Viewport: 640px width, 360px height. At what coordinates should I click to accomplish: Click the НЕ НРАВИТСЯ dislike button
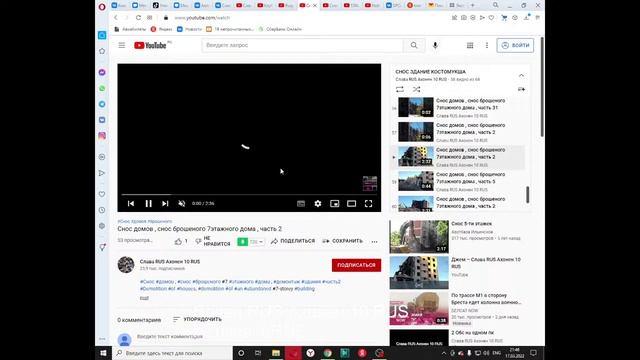213,241
